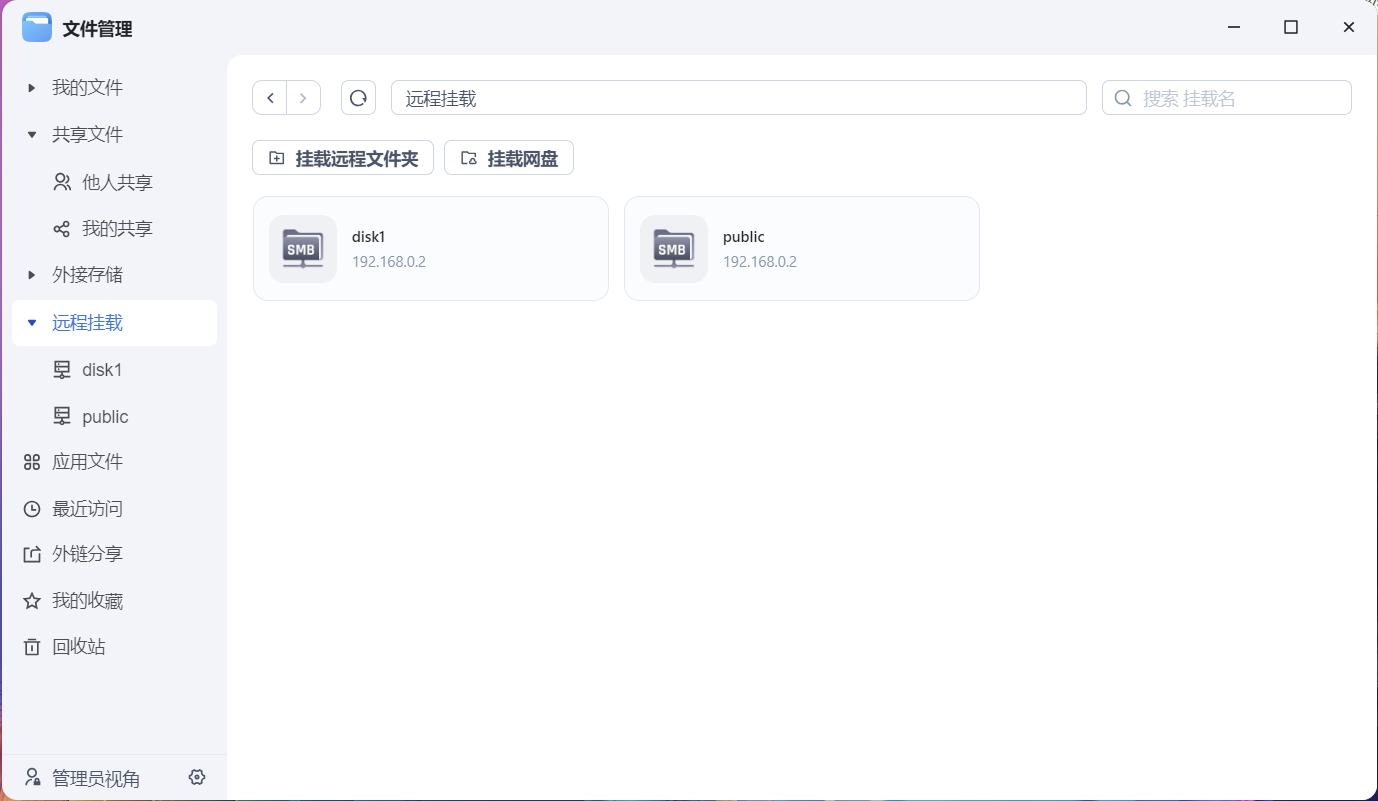Click the 挂载远程文件夹 button
The height and width of the screenshot is (801, 1378).
pos(343,158)
